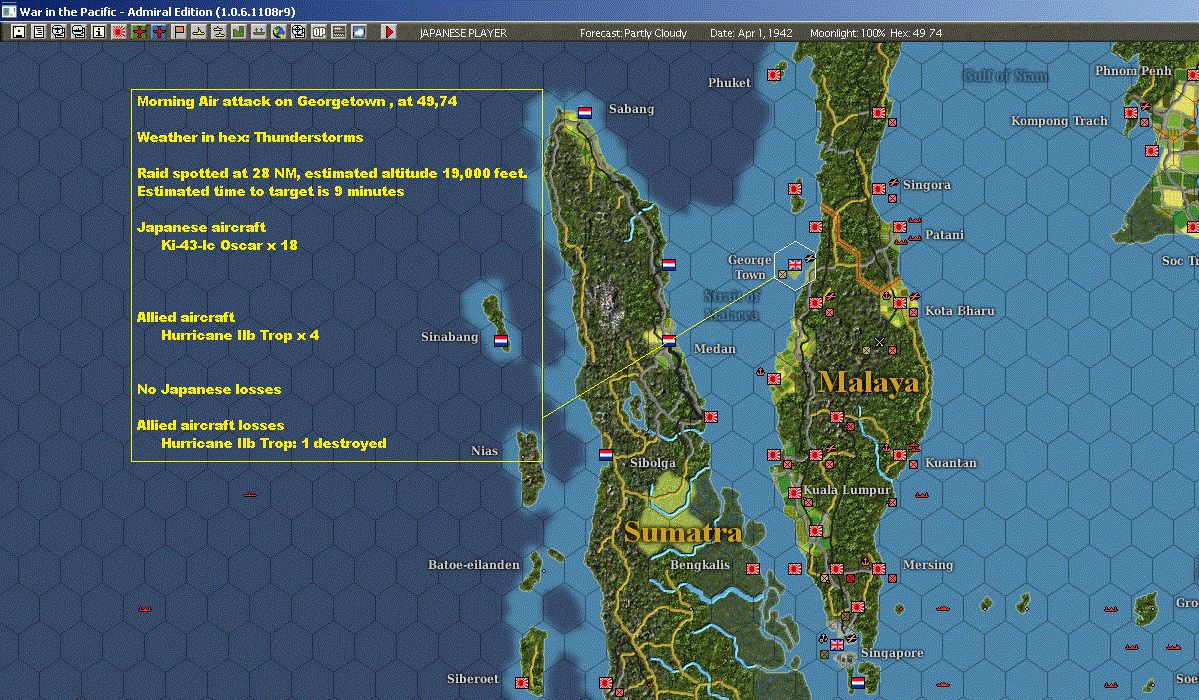Select the Japanese flag base at Kota Bharu
The width and height of the screenshot is (1199, 700).
click(900, 303)
